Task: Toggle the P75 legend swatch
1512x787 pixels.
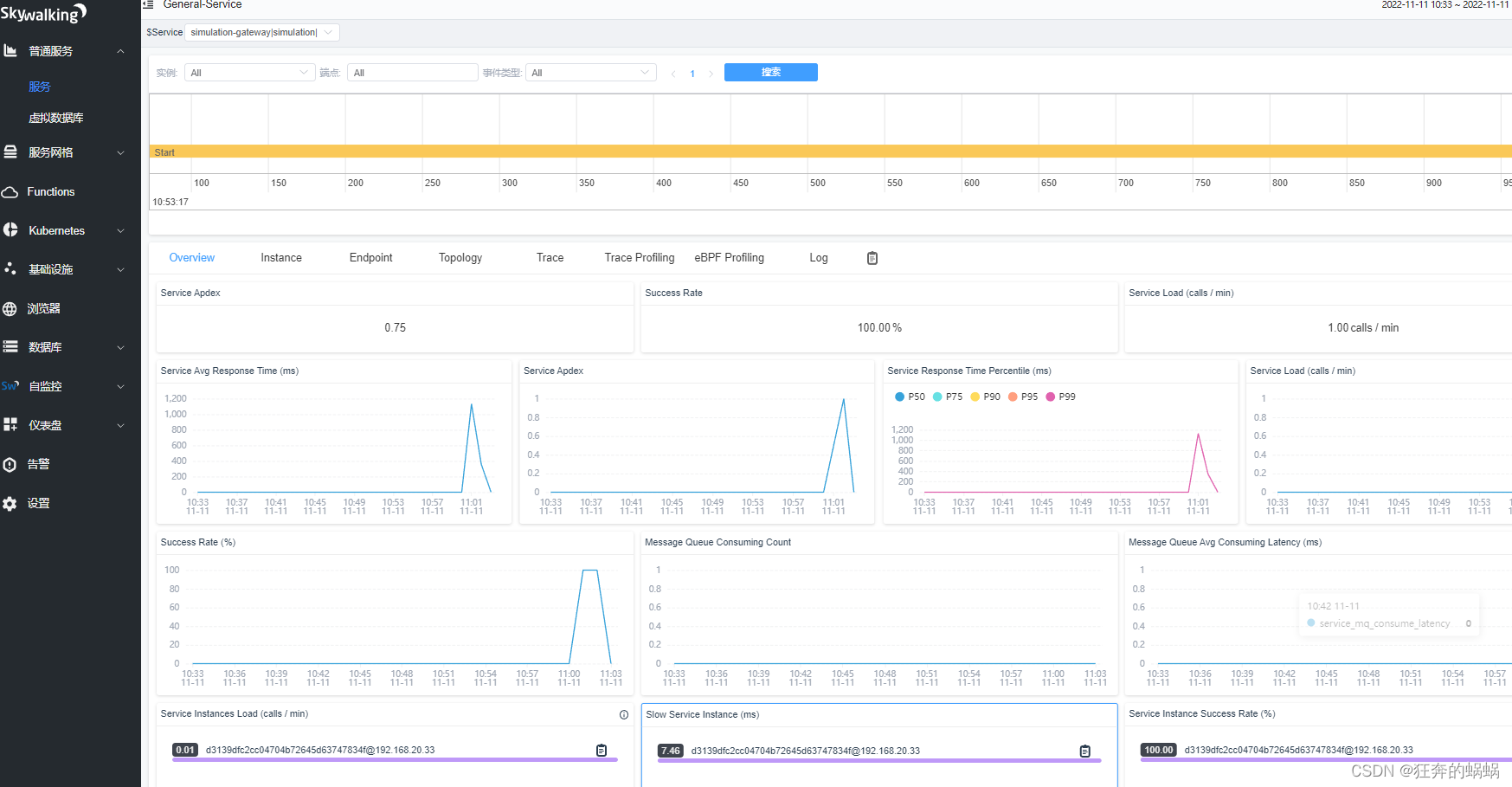Action: point(937,397)
